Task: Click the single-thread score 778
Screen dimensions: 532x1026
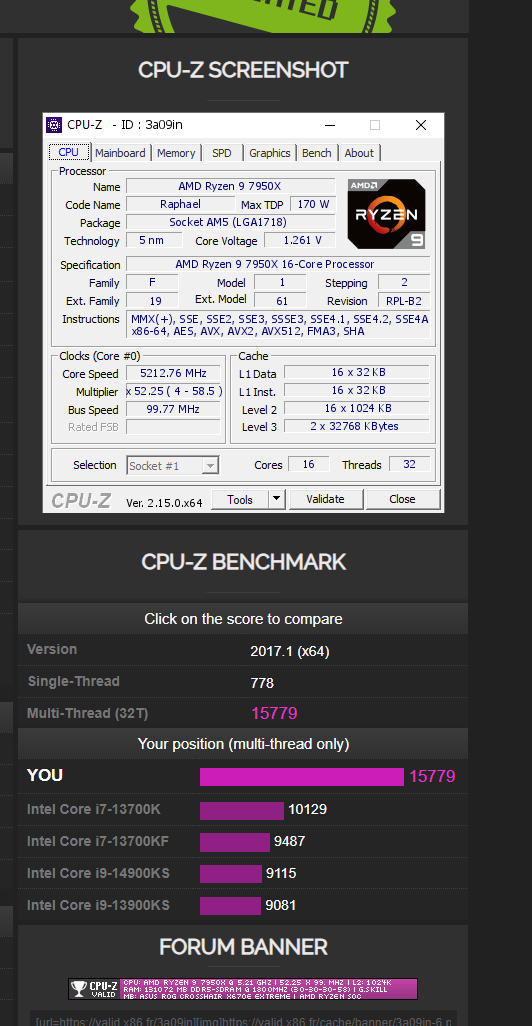Action: (x=262, y=683)
